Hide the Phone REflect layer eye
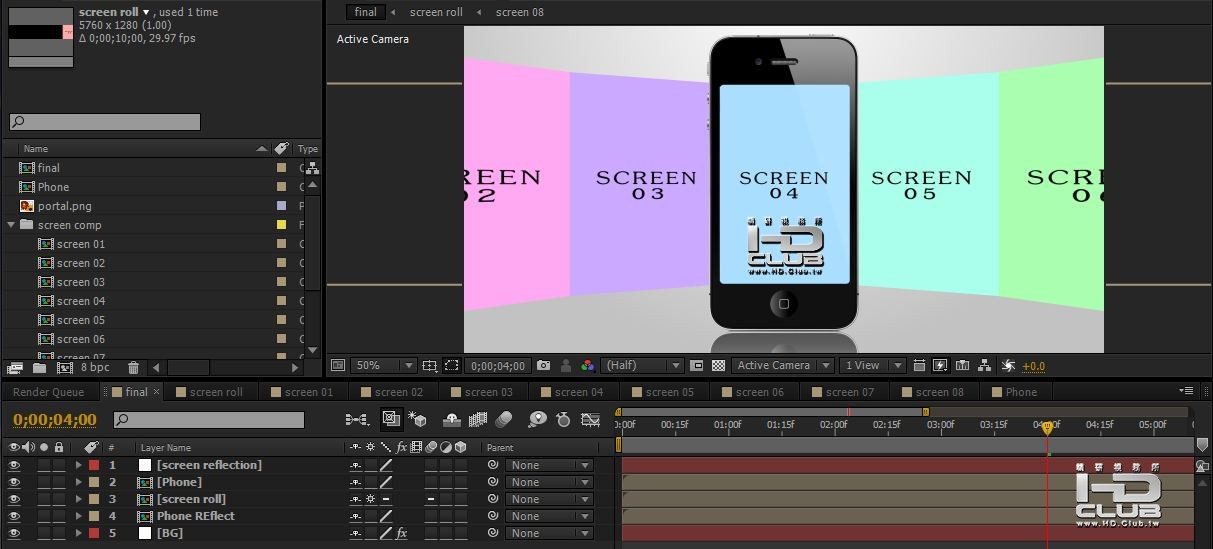Screen dimensions: 1213x549 [x=14, y=516]
